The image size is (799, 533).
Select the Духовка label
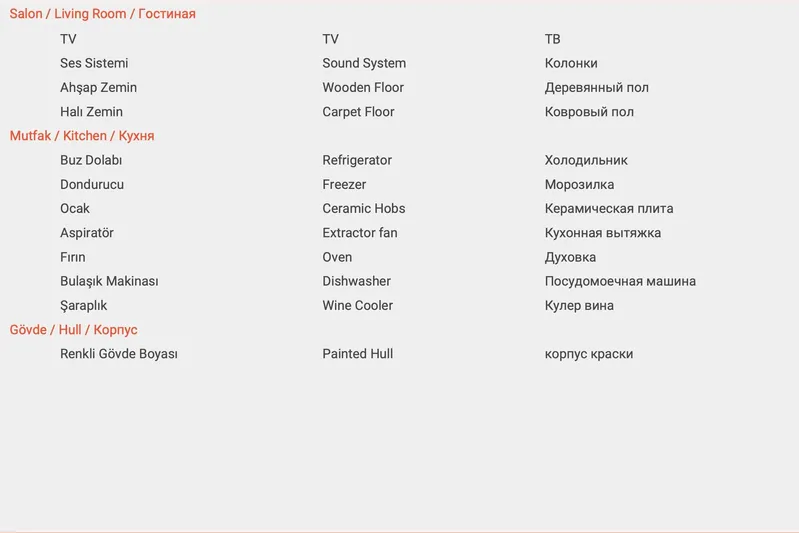point(570,257)
